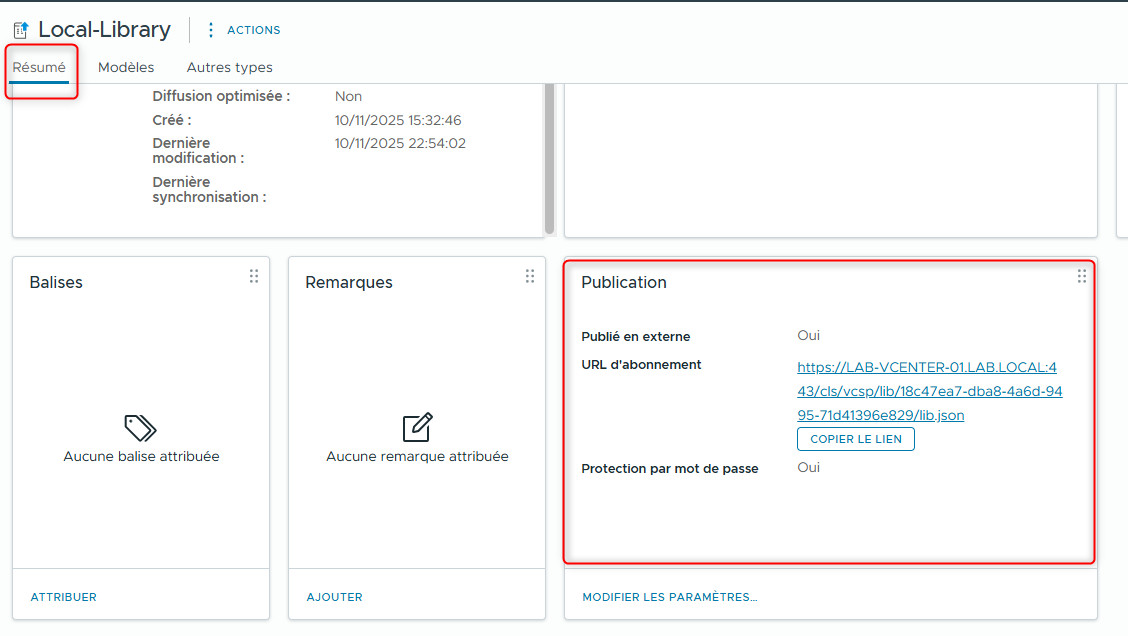The image size is (1128, 636).
Task: Click the note-edit icon in the Remarques card
Action: click(x=416, y=427)
